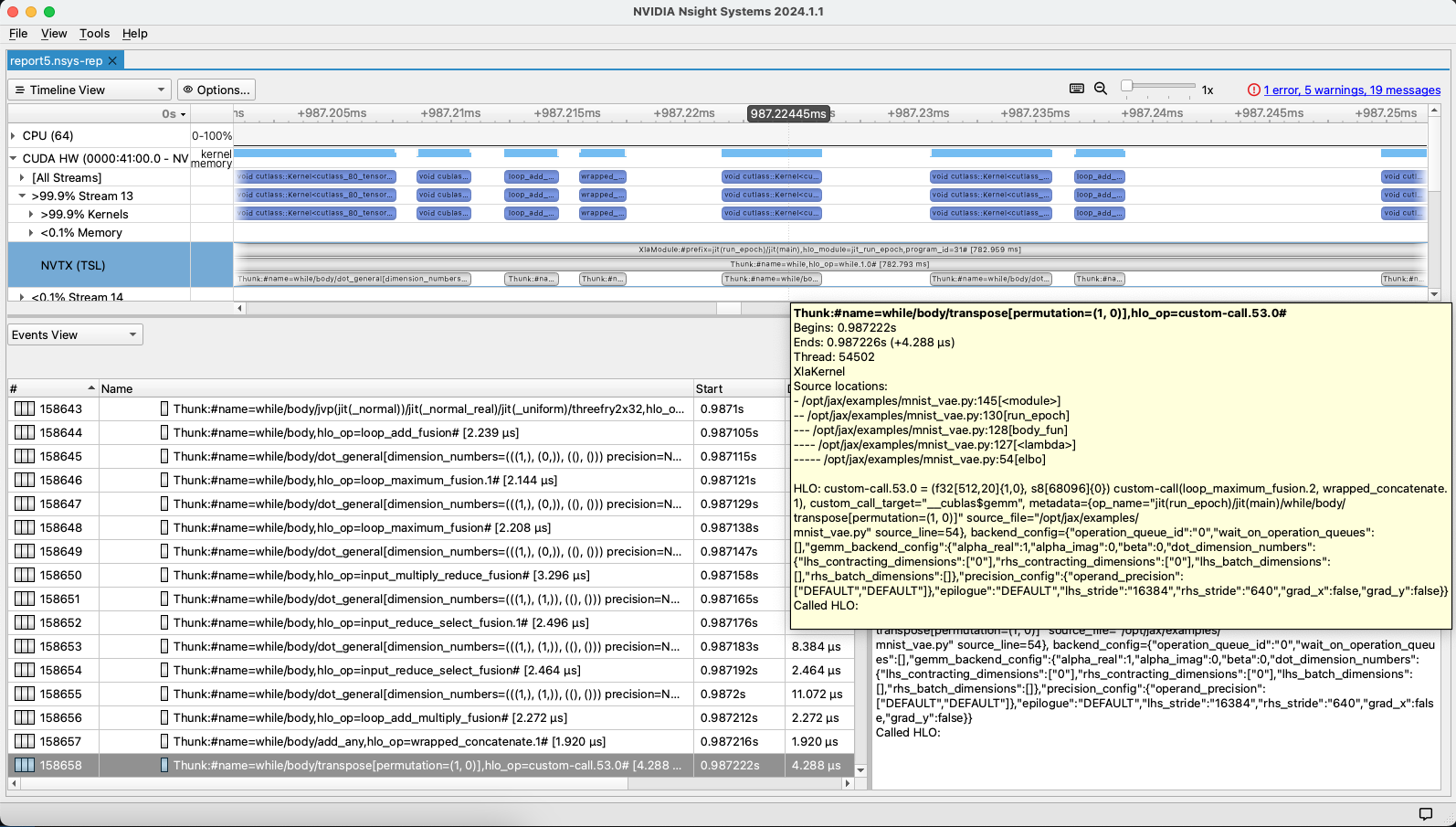Click the row icon for event 158653
The width and height of the screenshot is (1456, 827).
point(25,646)
